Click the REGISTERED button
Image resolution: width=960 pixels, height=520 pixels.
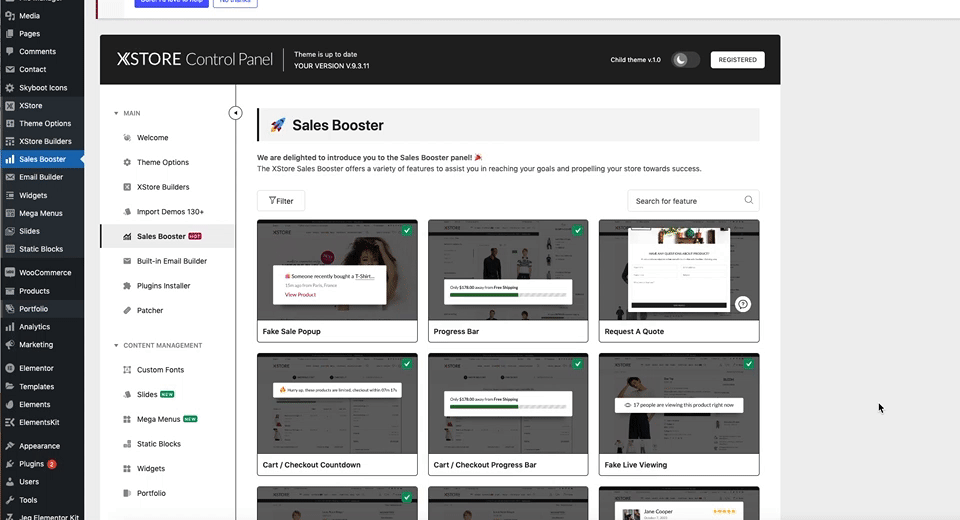737,60
